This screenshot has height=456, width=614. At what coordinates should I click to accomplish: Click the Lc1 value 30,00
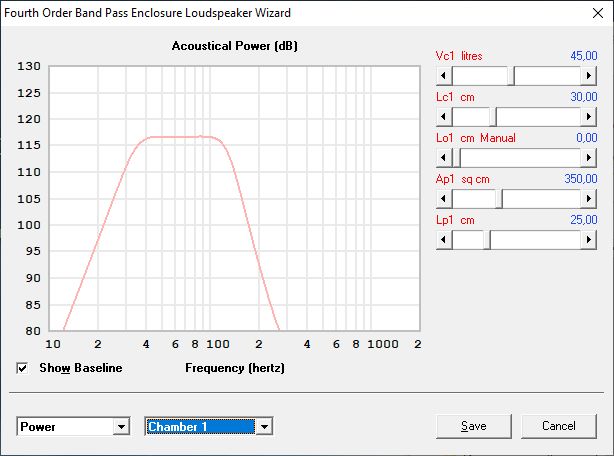pyautogui.click(x=583, y=97)
